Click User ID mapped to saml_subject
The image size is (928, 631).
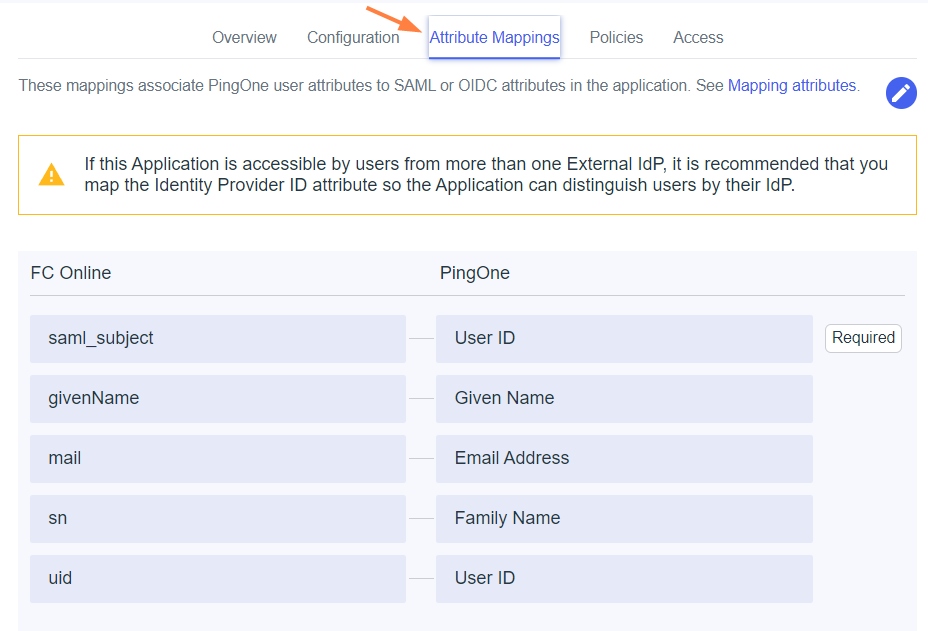[x=624, y=339]
